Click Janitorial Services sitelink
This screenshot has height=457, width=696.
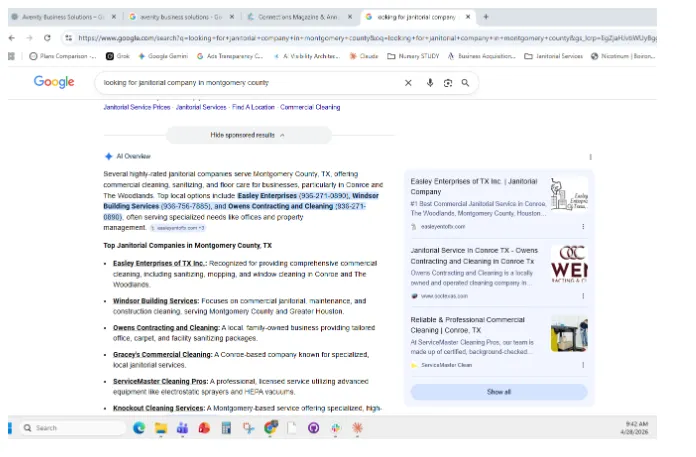pyautogui.click(x=201, y=107)
